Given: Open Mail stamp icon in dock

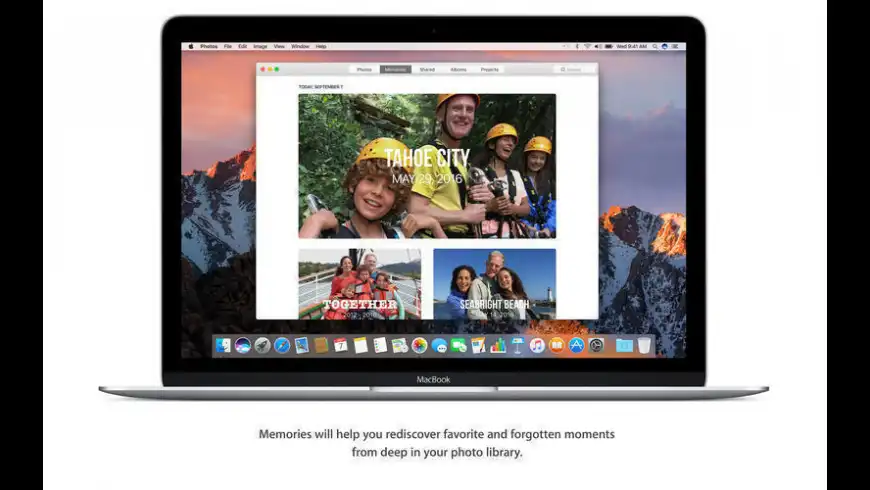Looking at the screenshot, I should point(302,345).
